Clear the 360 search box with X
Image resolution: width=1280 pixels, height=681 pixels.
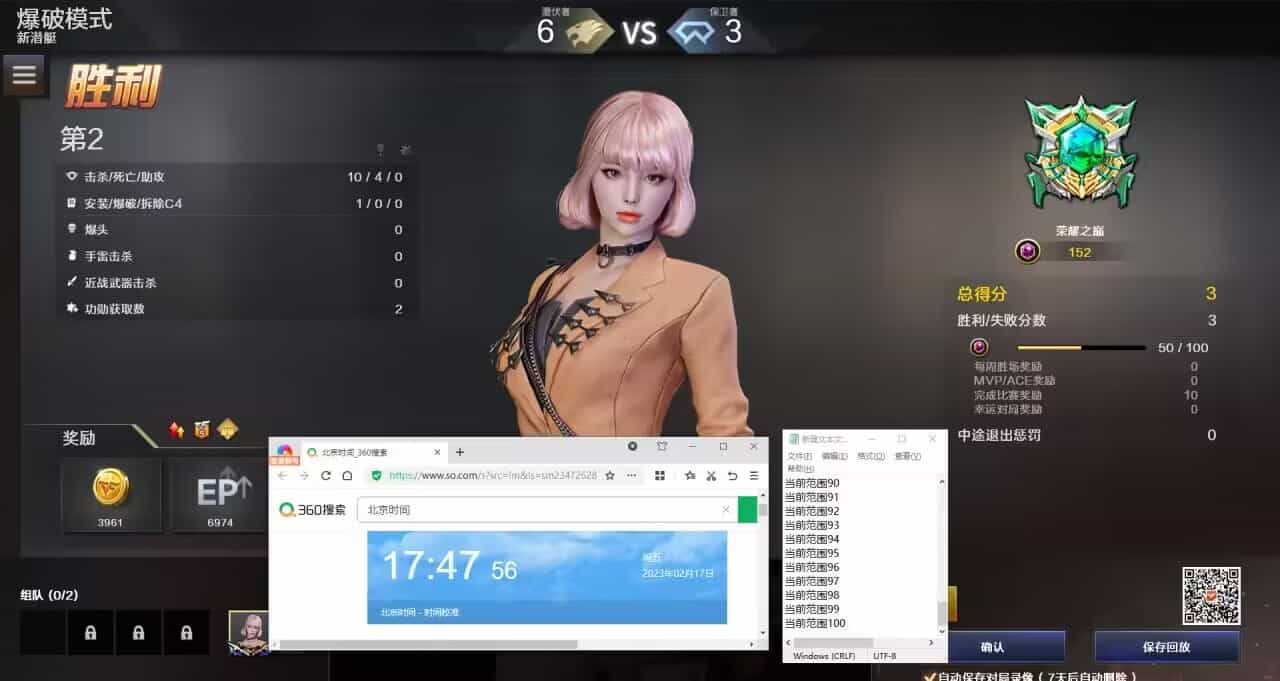[726, 510]
